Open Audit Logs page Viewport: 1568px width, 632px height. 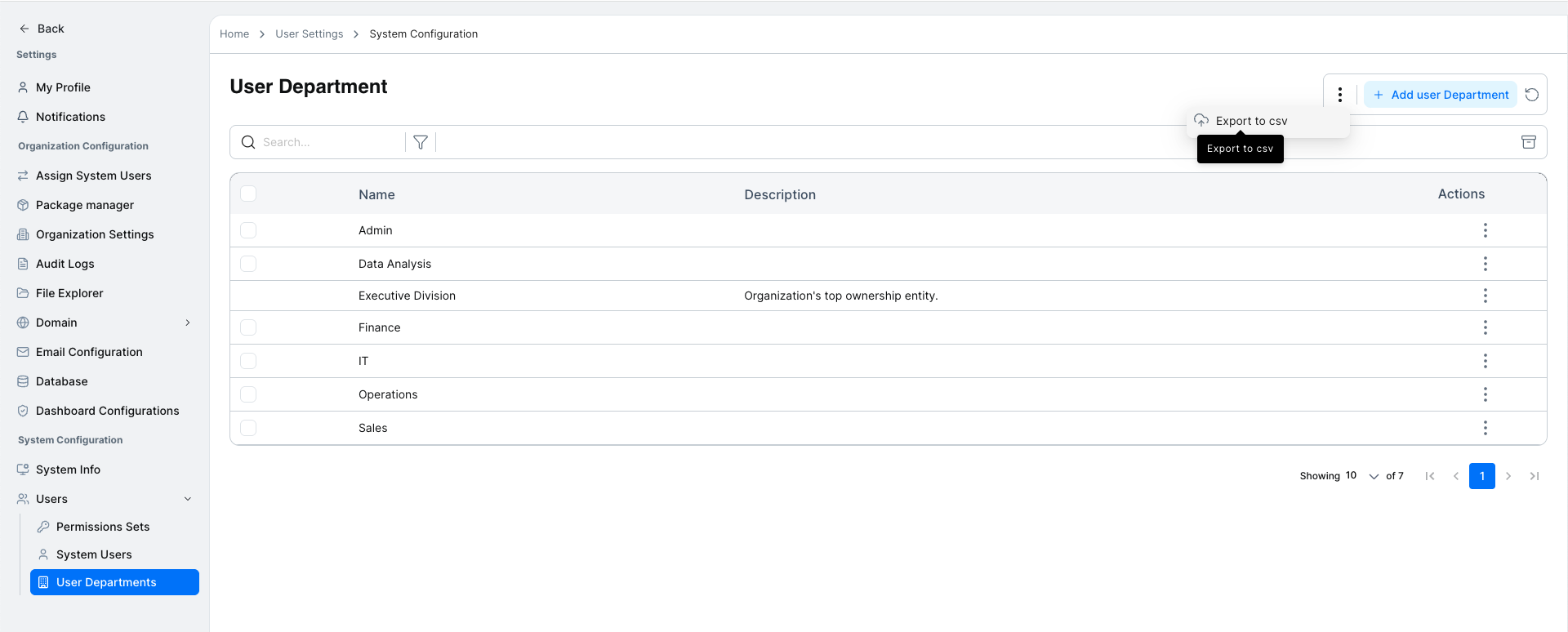click(x=65, y=264)
